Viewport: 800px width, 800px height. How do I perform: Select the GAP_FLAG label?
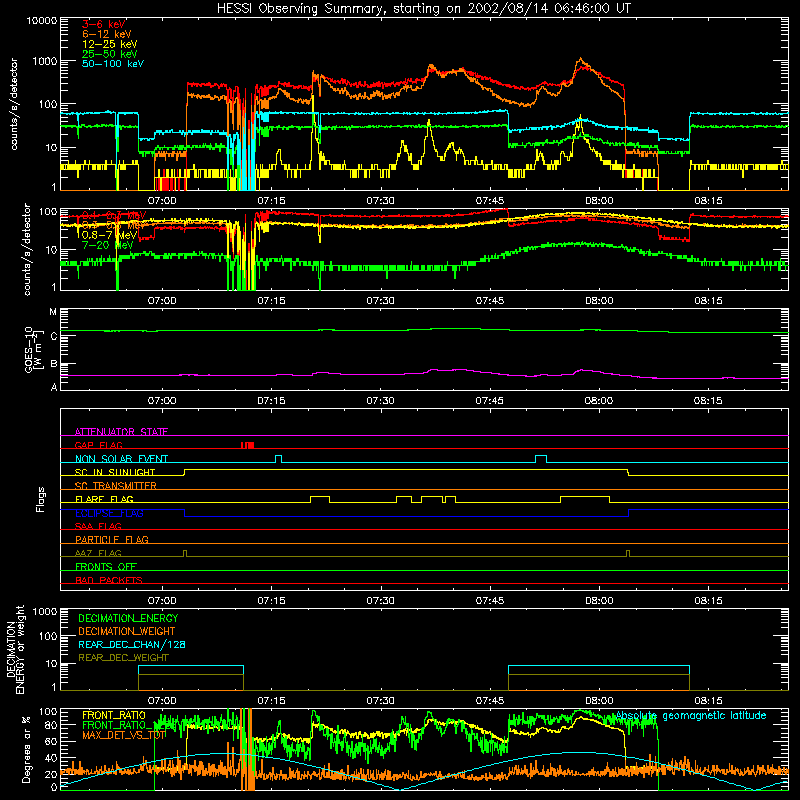(98, 445)
